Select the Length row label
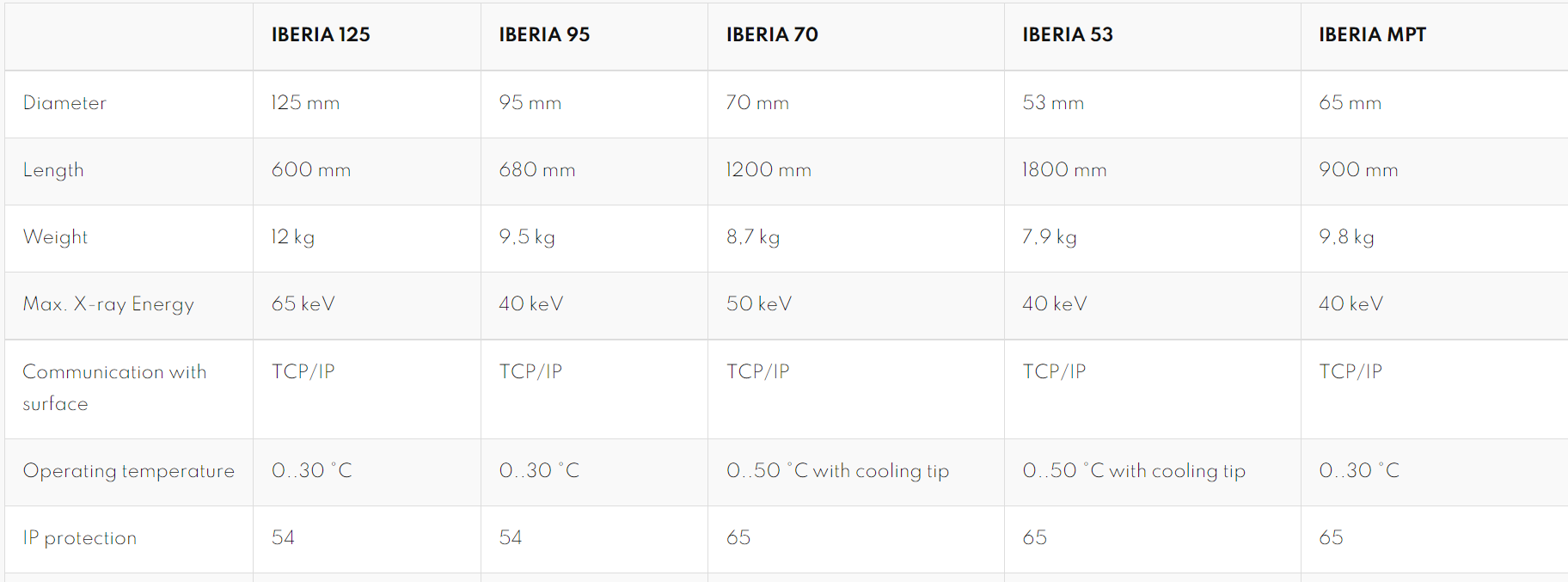The image size is (1568, 582). pyautogui.click(x=53, y=170)
